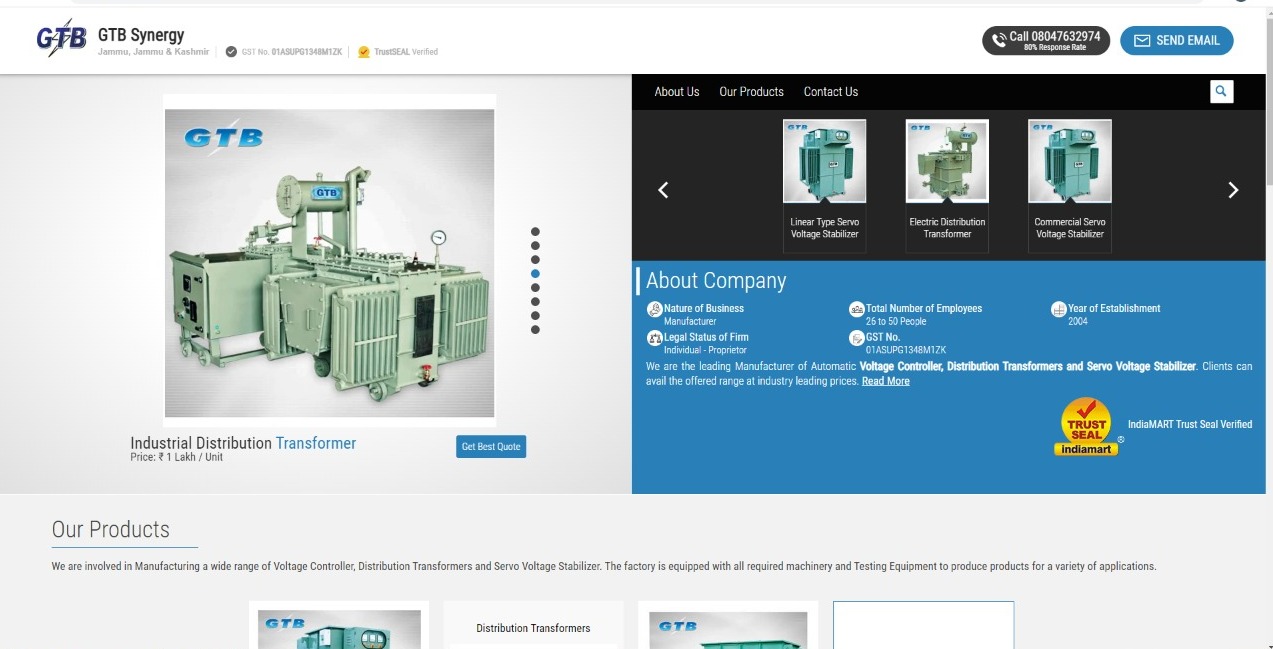
Task: Click the IndiaMART Trust Seal emblem
Action: 1086,427
